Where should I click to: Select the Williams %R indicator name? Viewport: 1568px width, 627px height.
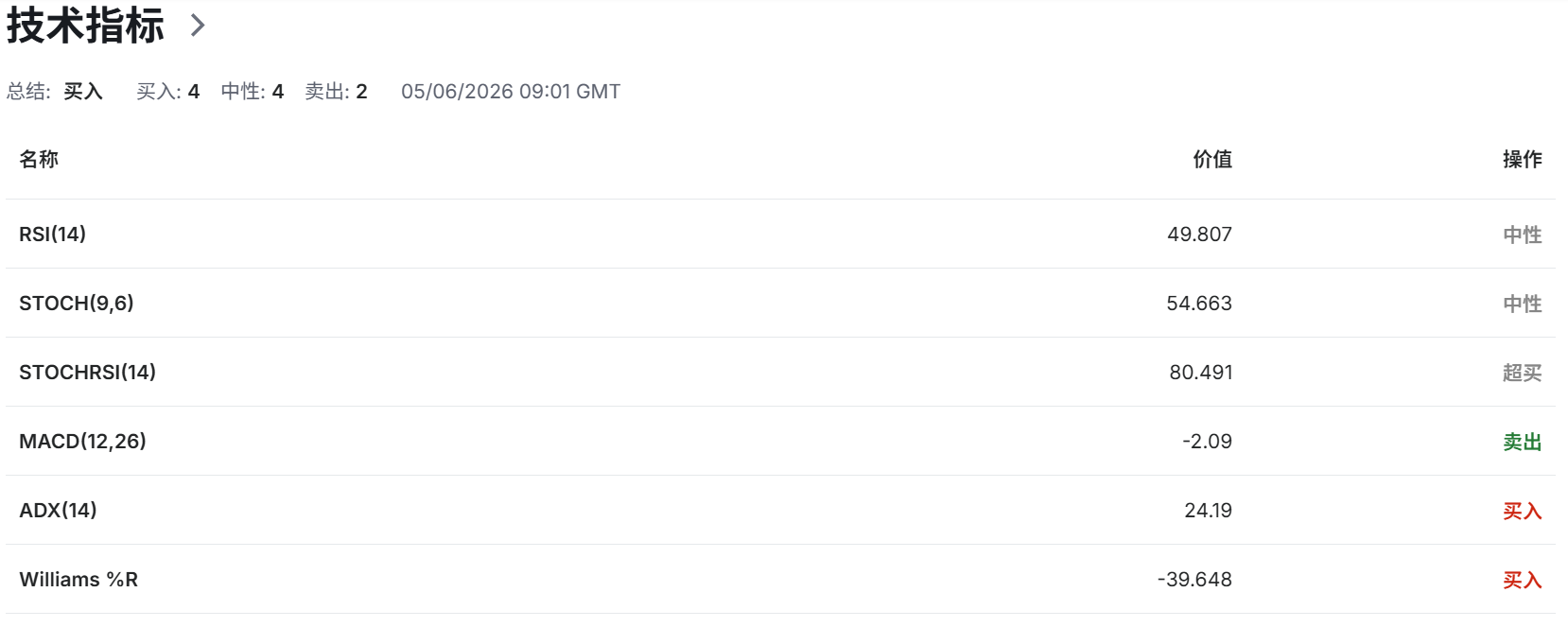78,580
